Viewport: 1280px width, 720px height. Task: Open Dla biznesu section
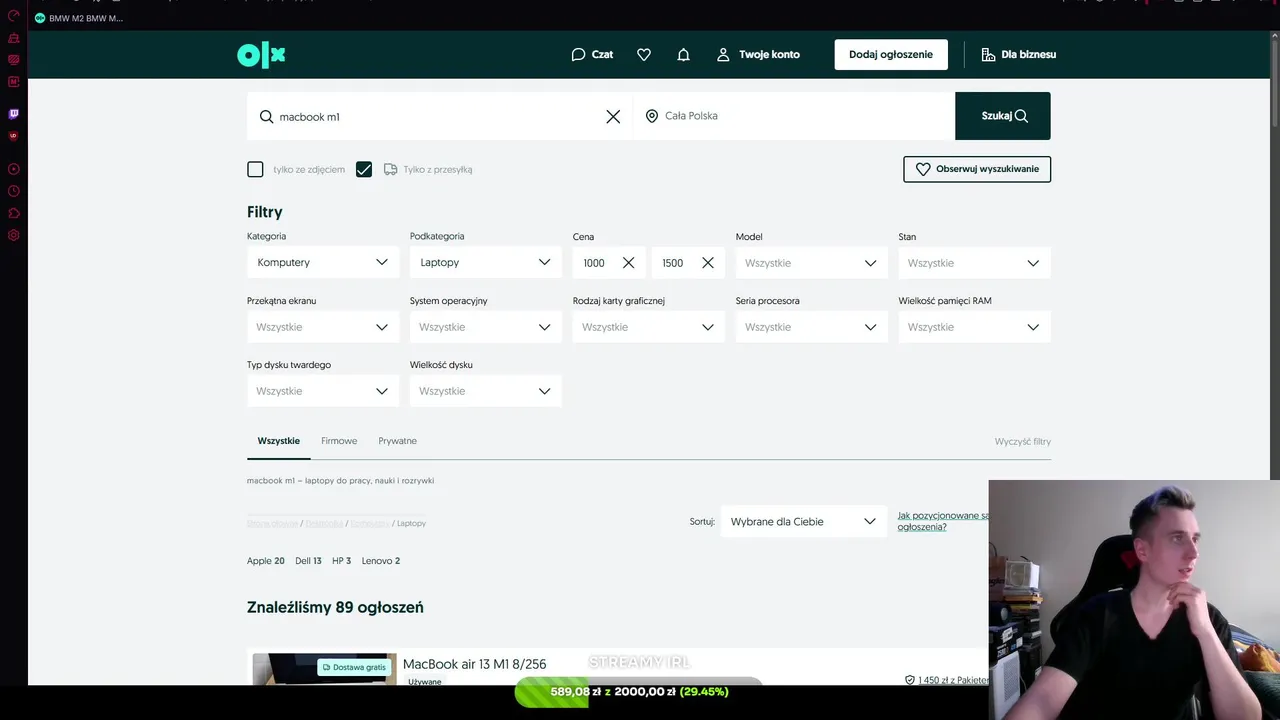[1018, 55]
